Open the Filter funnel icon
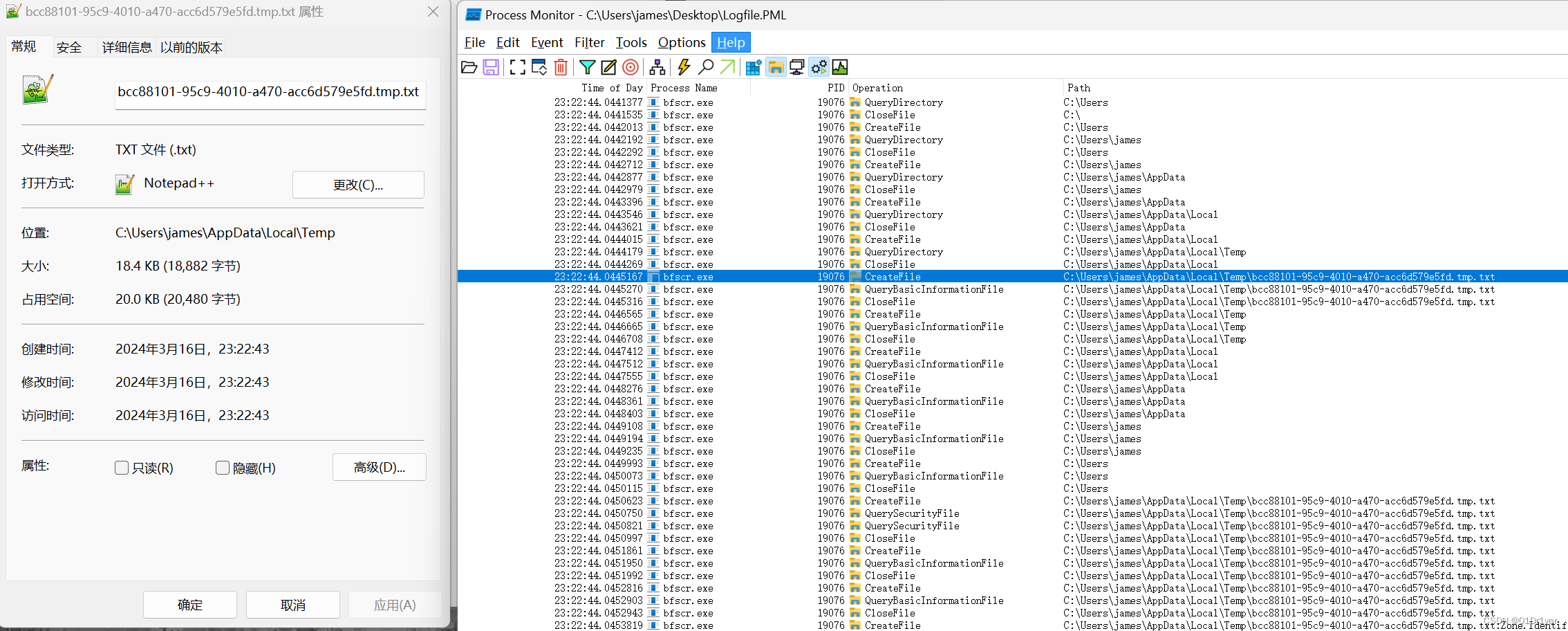 point(587,67)
